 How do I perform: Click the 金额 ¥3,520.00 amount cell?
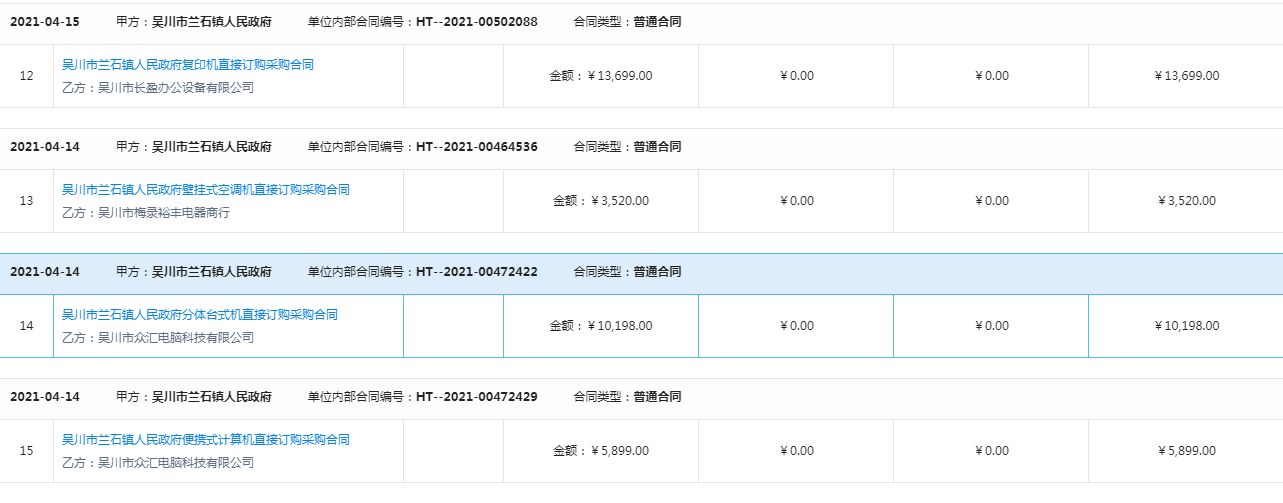(600, 201)
